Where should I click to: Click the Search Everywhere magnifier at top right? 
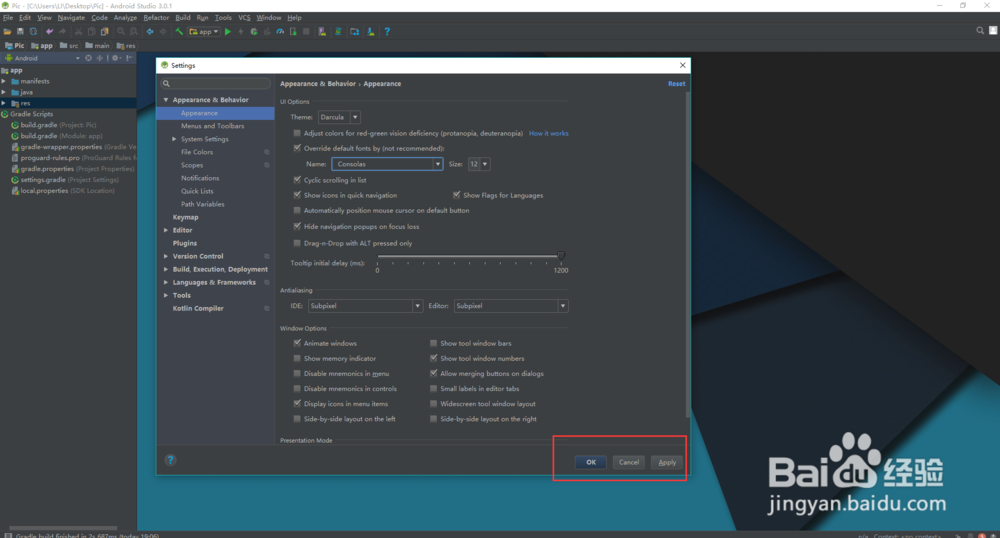click(x=980, y=31)
